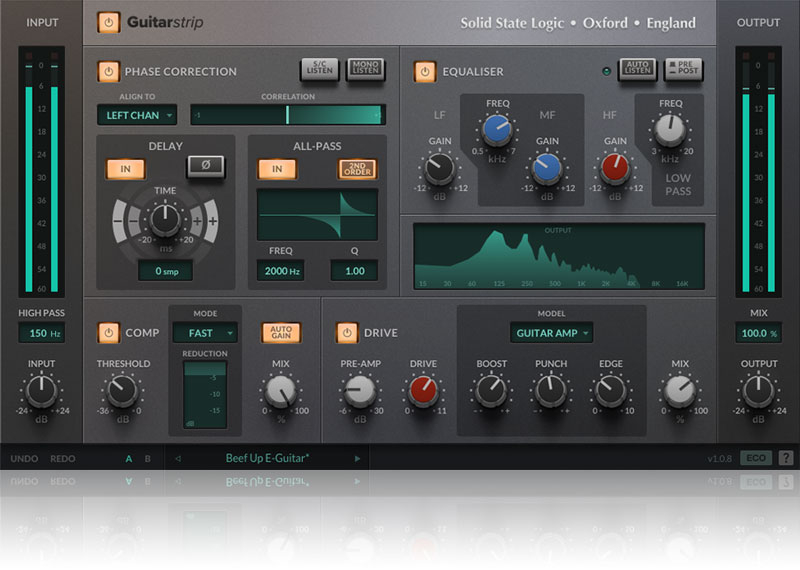800x570 pixels.
Task: Click the fine minus delay time button
Action: click(134, 221)
